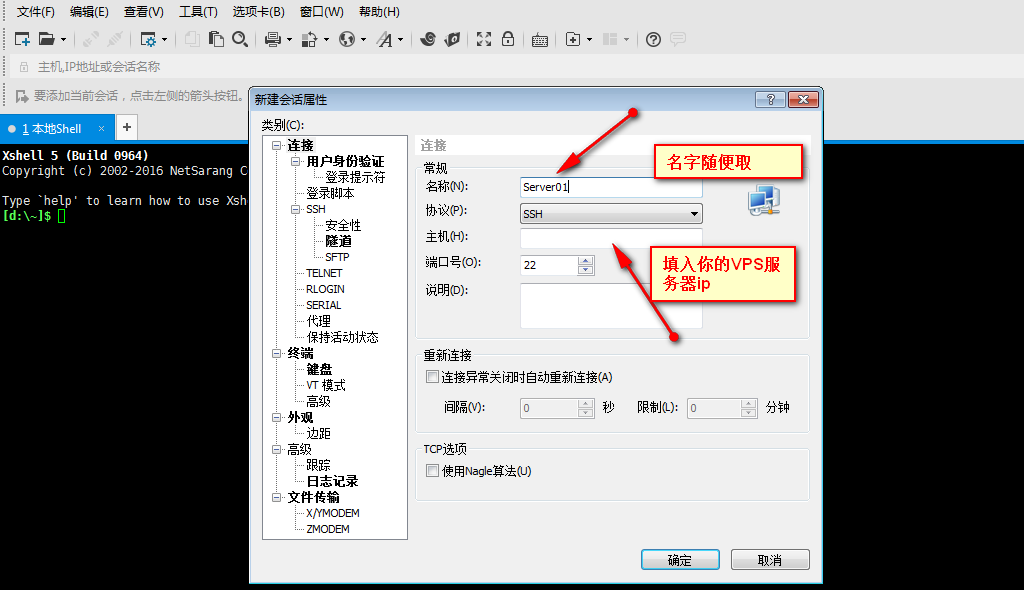1024x590 pixels.
Task: Select ZMODEM in the category tree
Action: coord(327,529)
